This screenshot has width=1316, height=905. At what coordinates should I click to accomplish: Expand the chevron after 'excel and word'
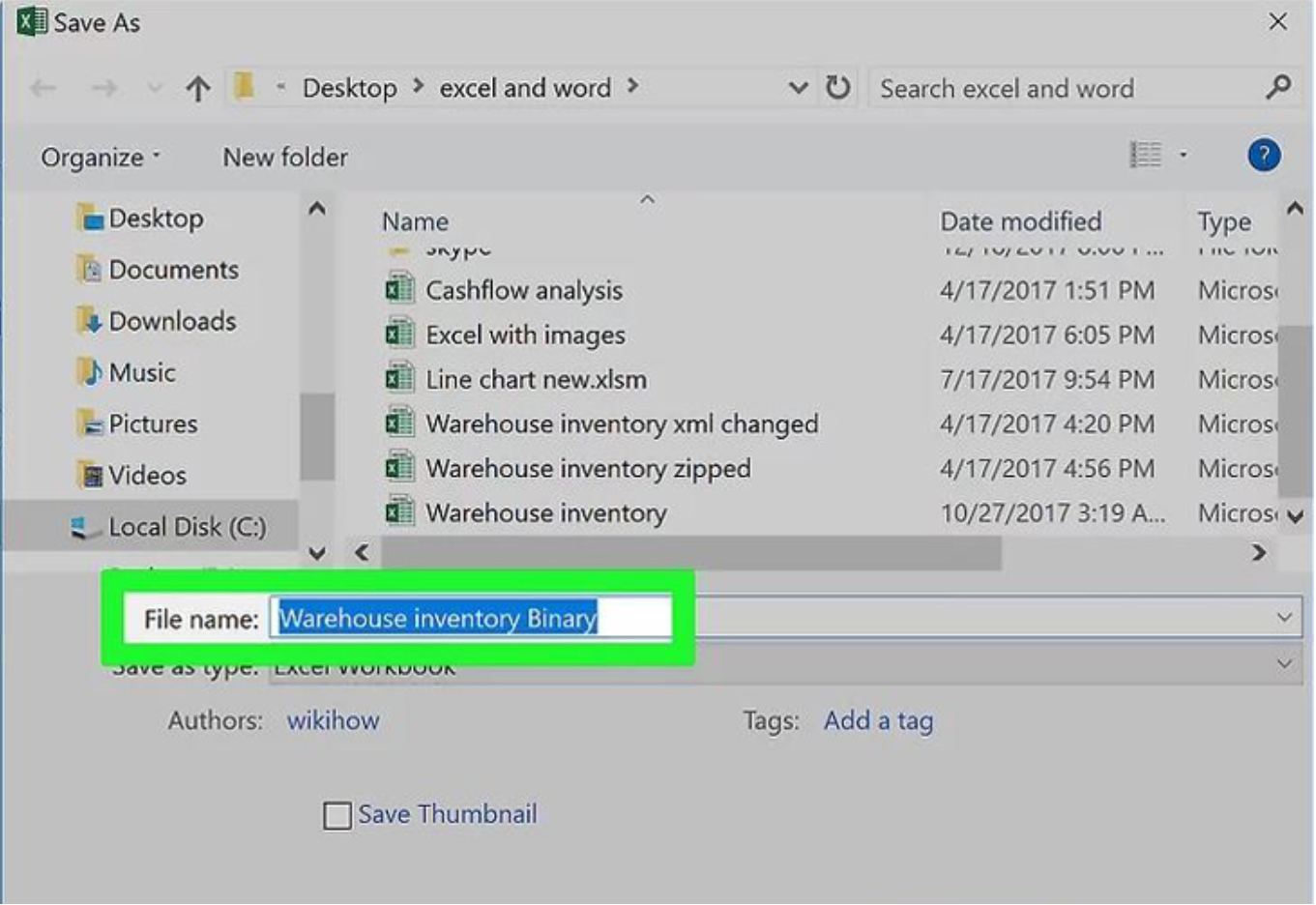point(632,87)
